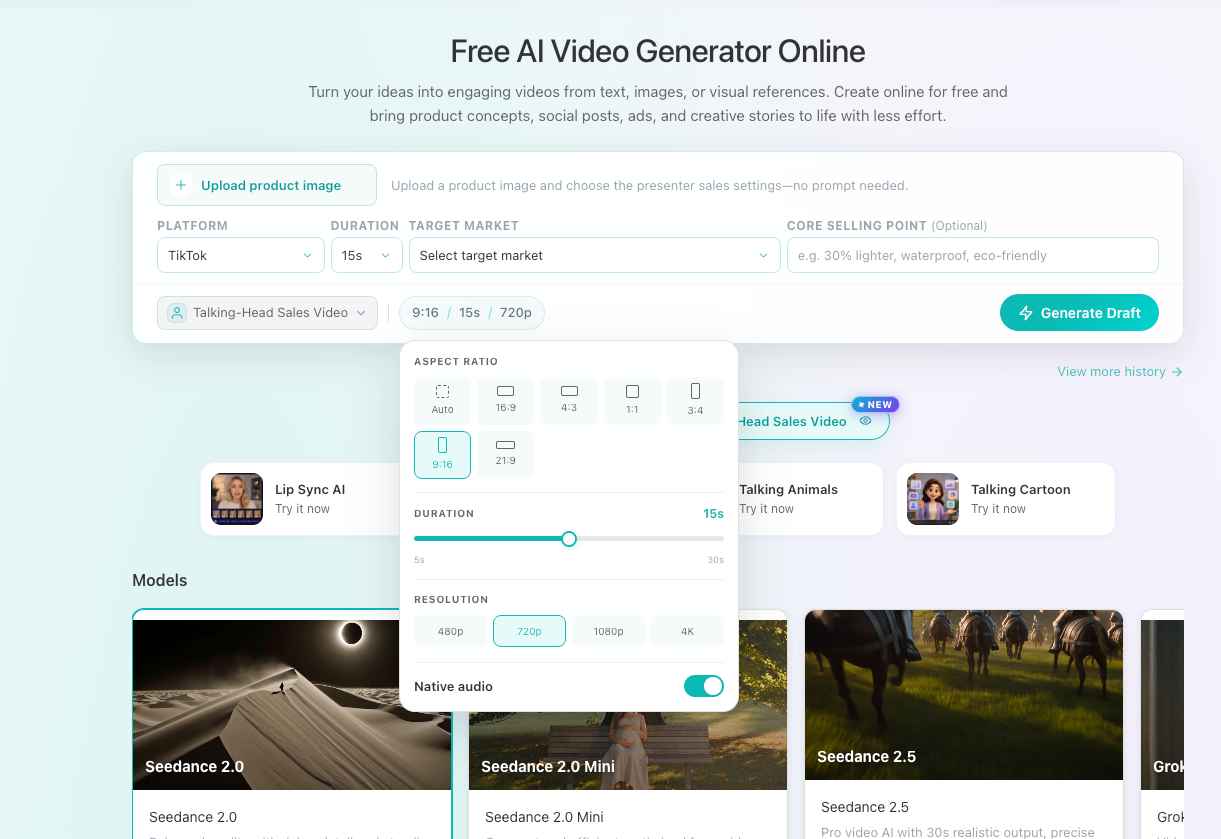Toggle the Native audio switch

[704, 686]
